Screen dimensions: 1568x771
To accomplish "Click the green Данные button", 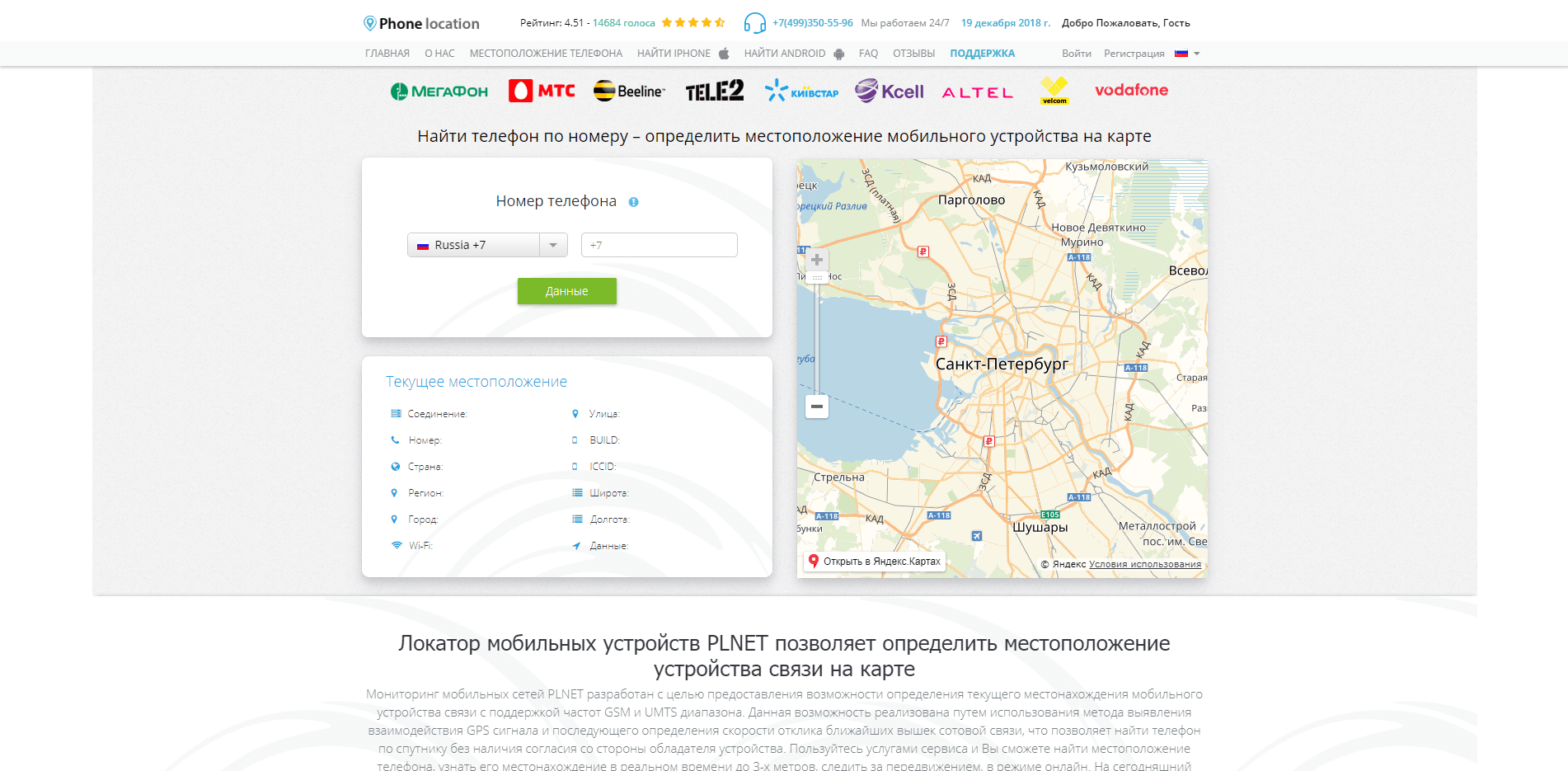I will 567,291.
